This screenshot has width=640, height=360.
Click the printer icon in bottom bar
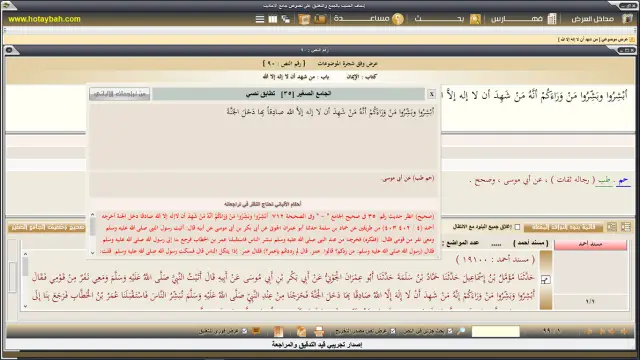coord(319,331)
